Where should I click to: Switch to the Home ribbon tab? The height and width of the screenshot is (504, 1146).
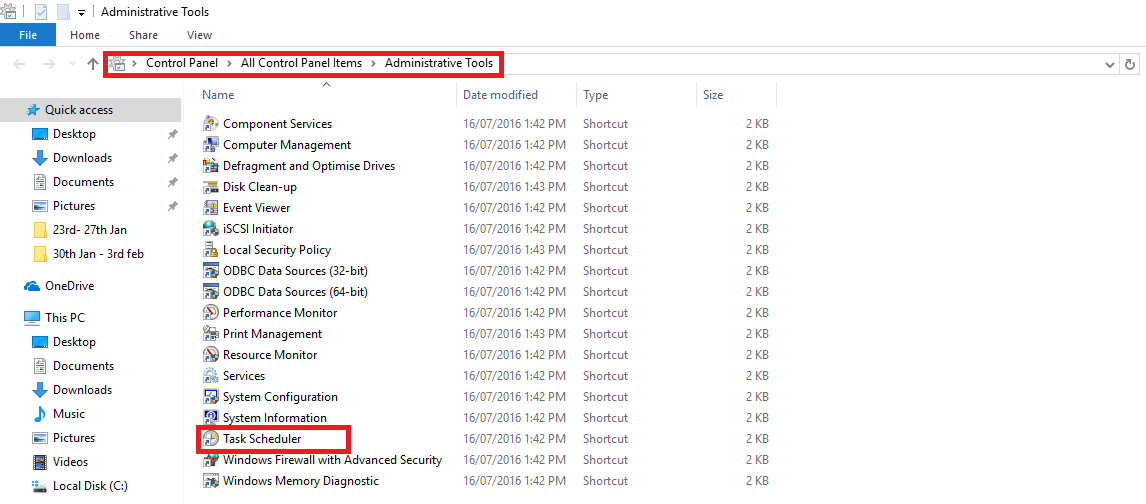click(x=85, y=34)
